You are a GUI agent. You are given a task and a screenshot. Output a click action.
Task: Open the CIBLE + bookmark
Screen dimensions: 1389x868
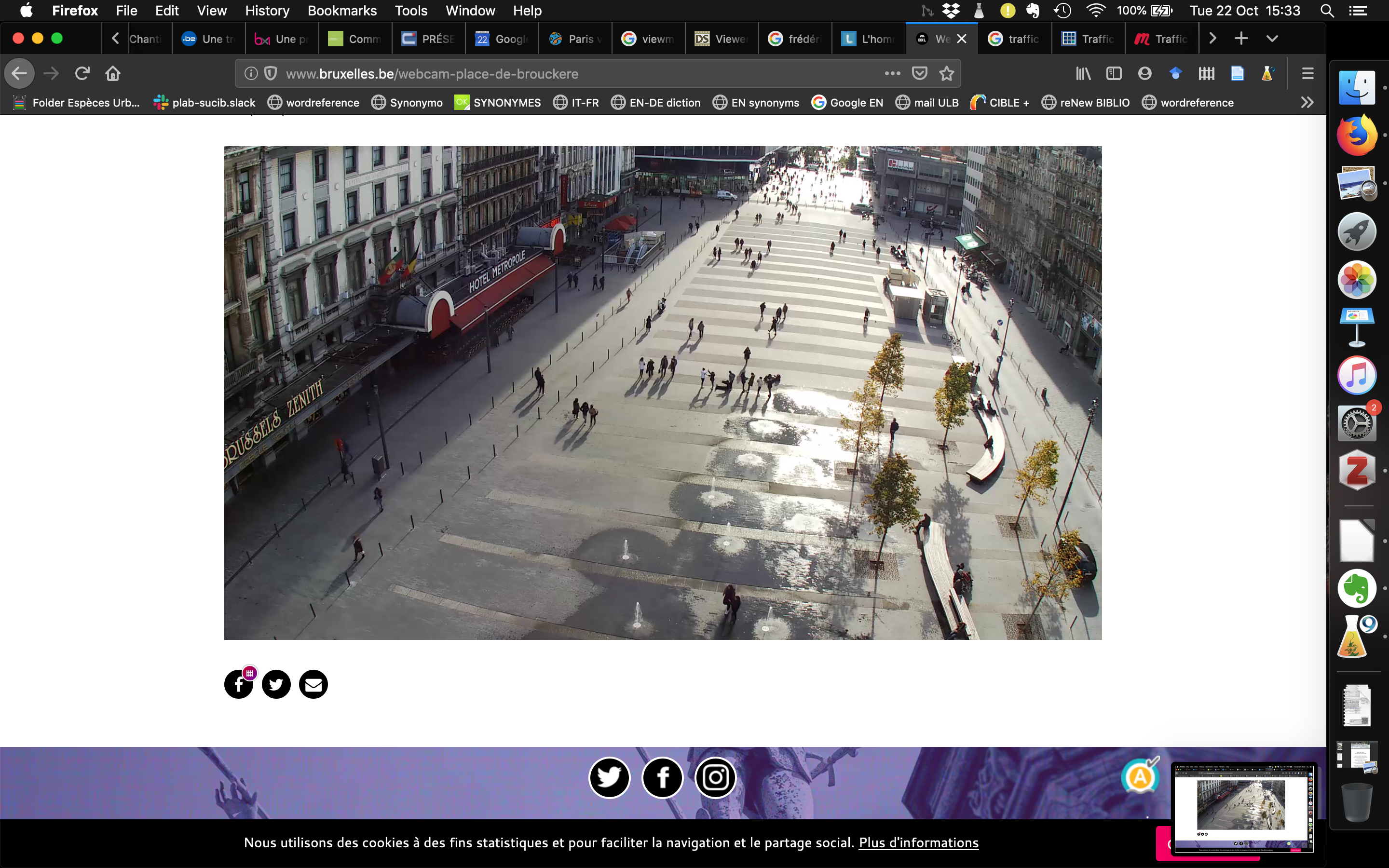point(1000,103)
